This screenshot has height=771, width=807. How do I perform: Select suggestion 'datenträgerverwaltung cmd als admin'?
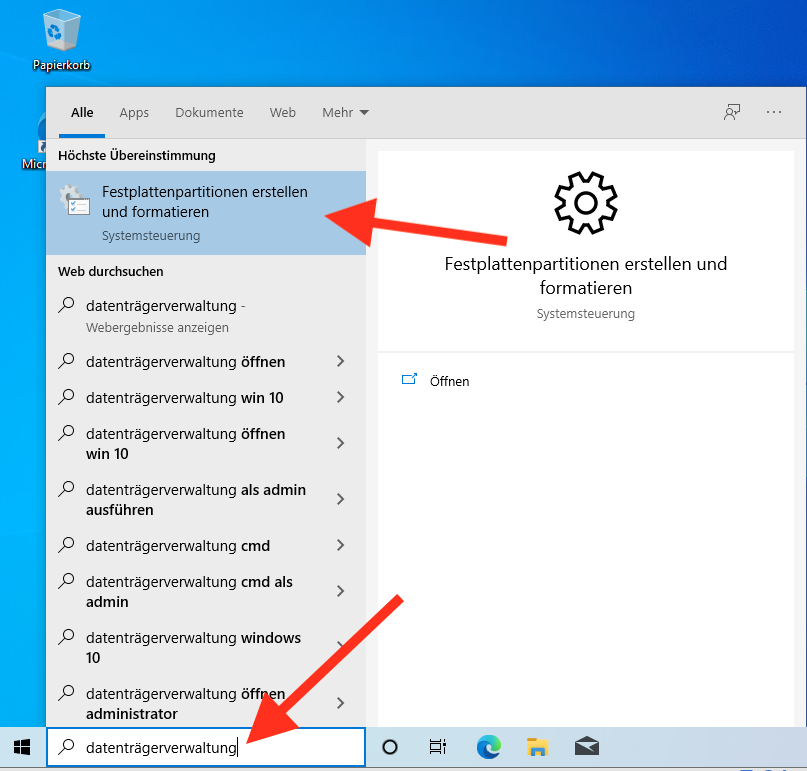pos(206,591)
